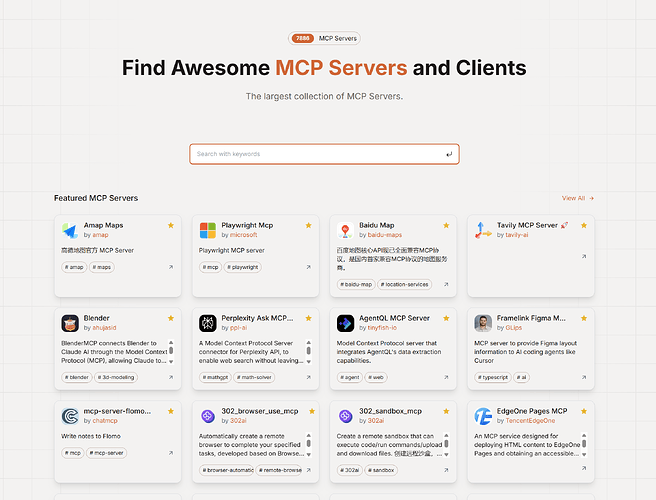Click Blender description scroll down arrow

(171, 362)
